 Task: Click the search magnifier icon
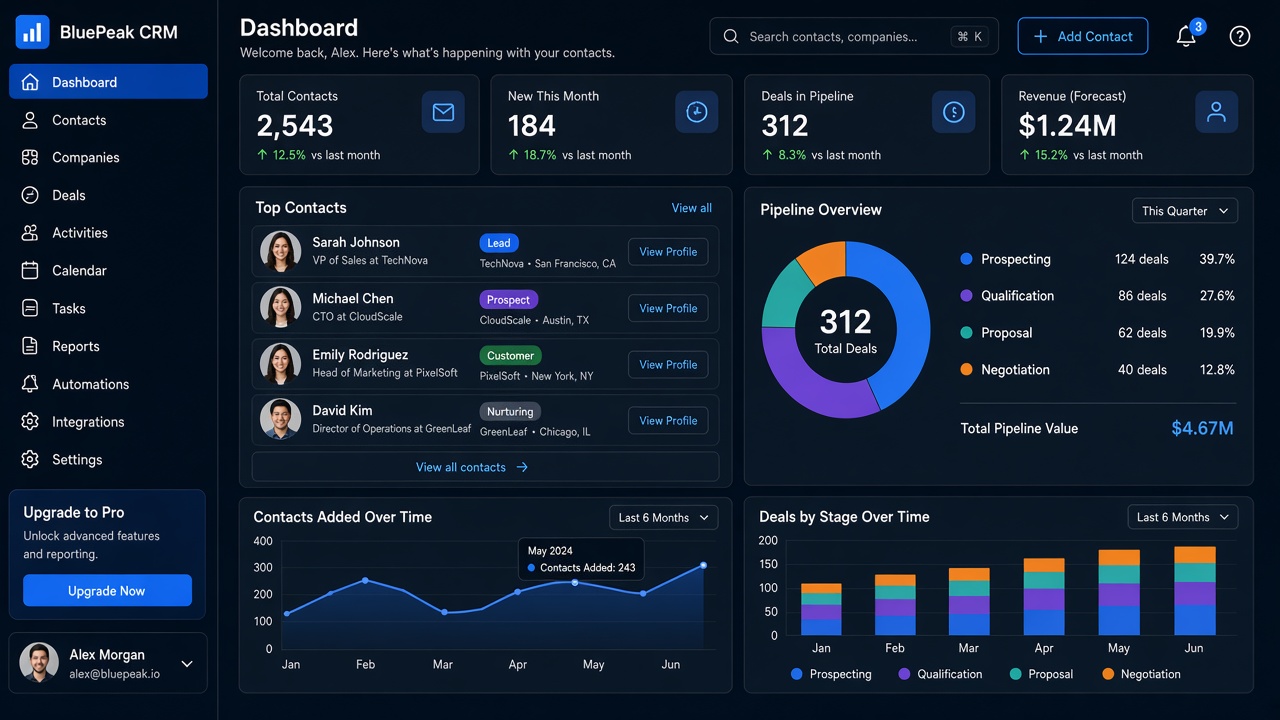tap(731, 36)
